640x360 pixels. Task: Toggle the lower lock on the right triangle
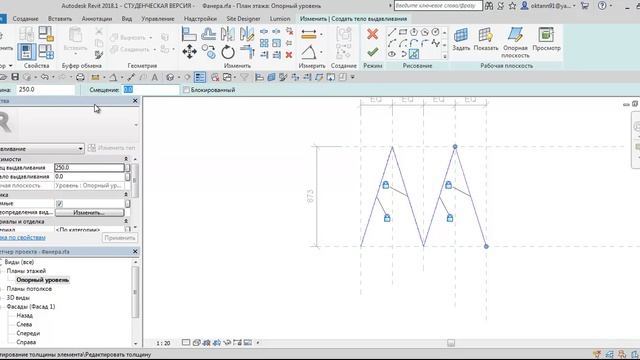pyautogui.click(x=450, y=218)
